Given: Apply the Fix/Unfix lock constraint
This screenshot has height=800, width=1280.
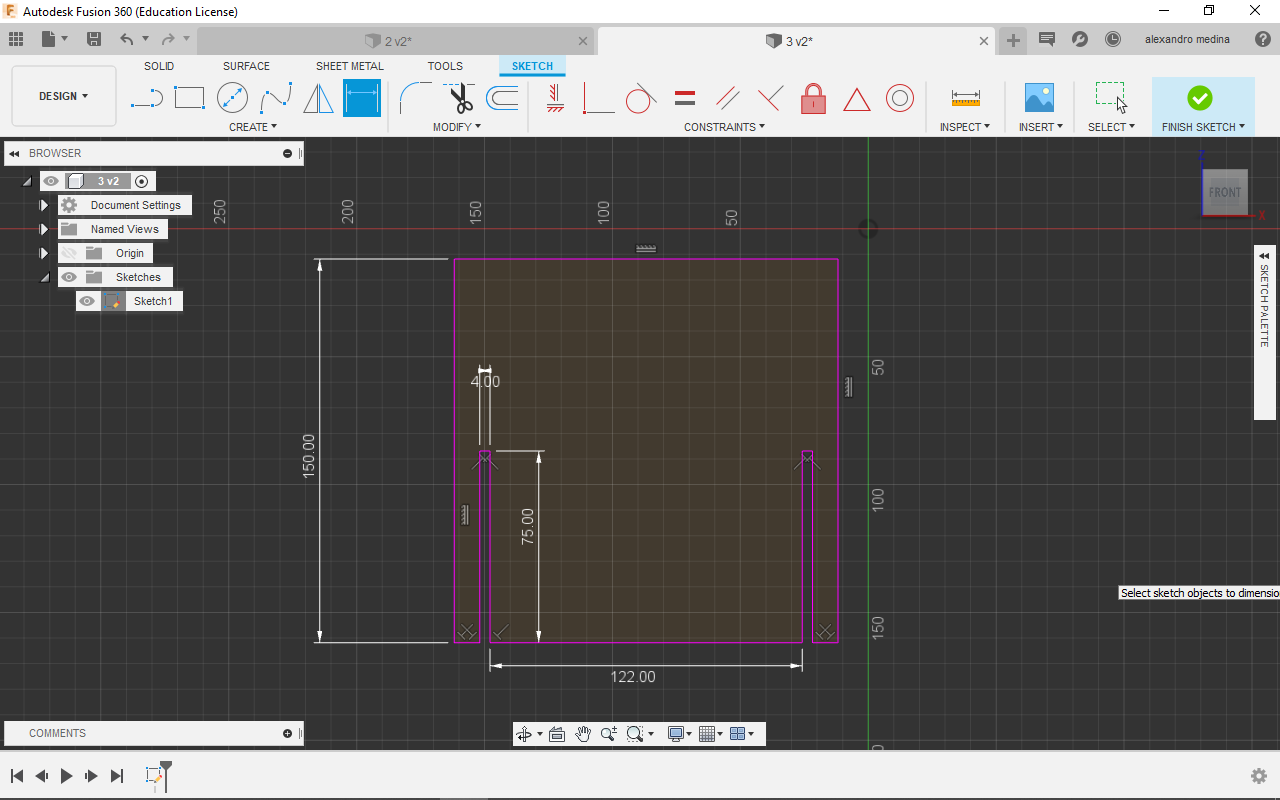Looking at the screenshot, I should [813, 98].
